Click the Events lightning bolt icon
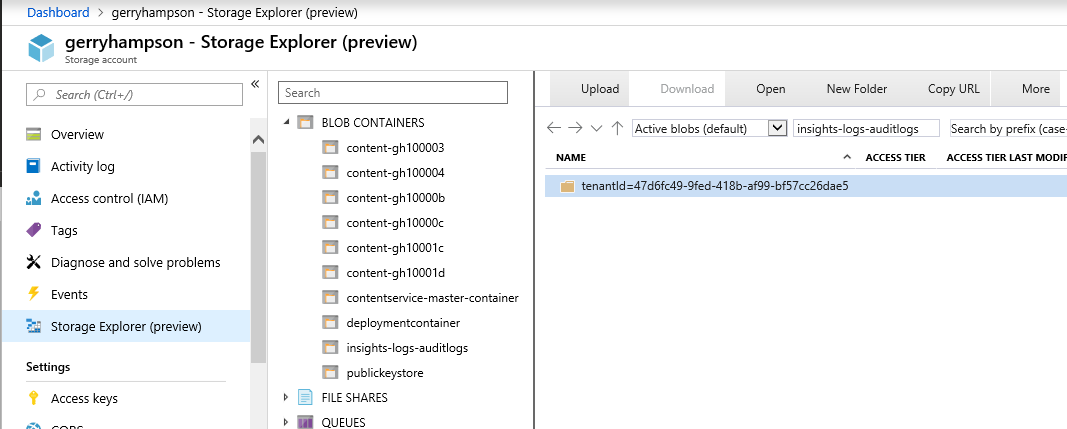Image resolution: width=1067 pixels, height=429 pixels. click(x=33, y=294)
